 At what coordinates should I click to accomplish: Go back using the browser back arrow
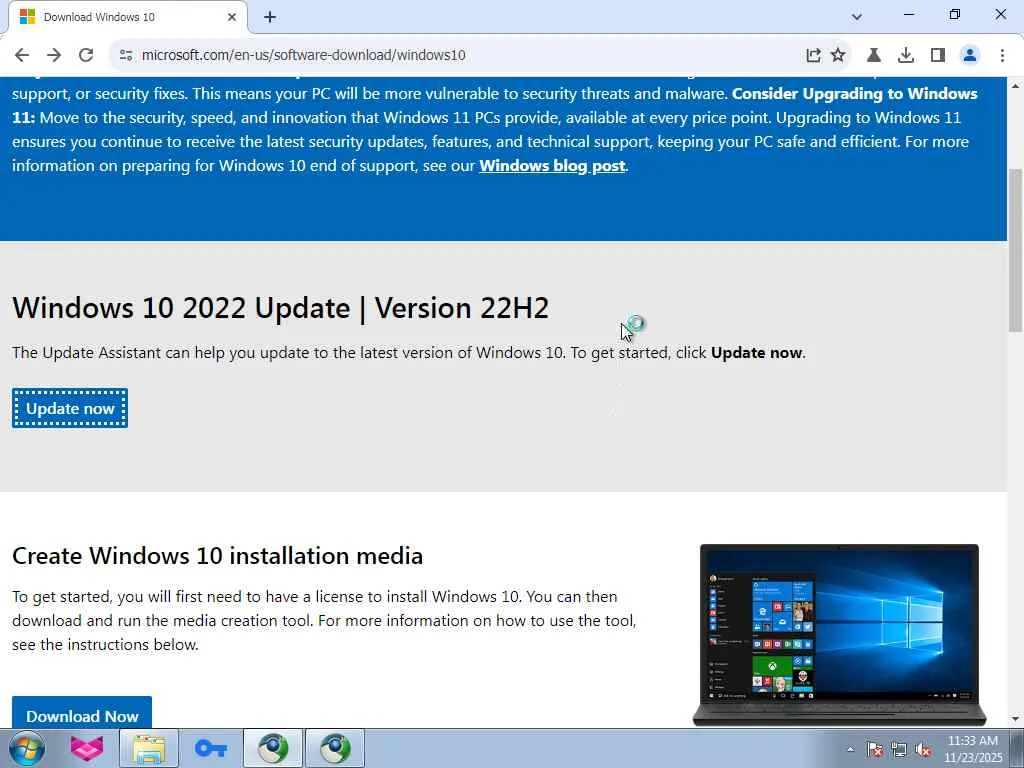tap(22, 55)
